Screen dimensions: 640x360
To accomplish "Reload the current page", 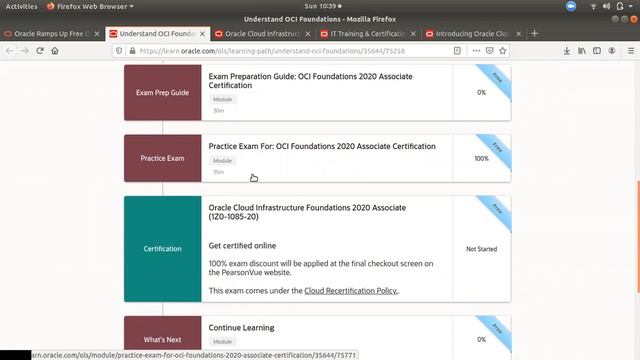I will click(40, 51).
